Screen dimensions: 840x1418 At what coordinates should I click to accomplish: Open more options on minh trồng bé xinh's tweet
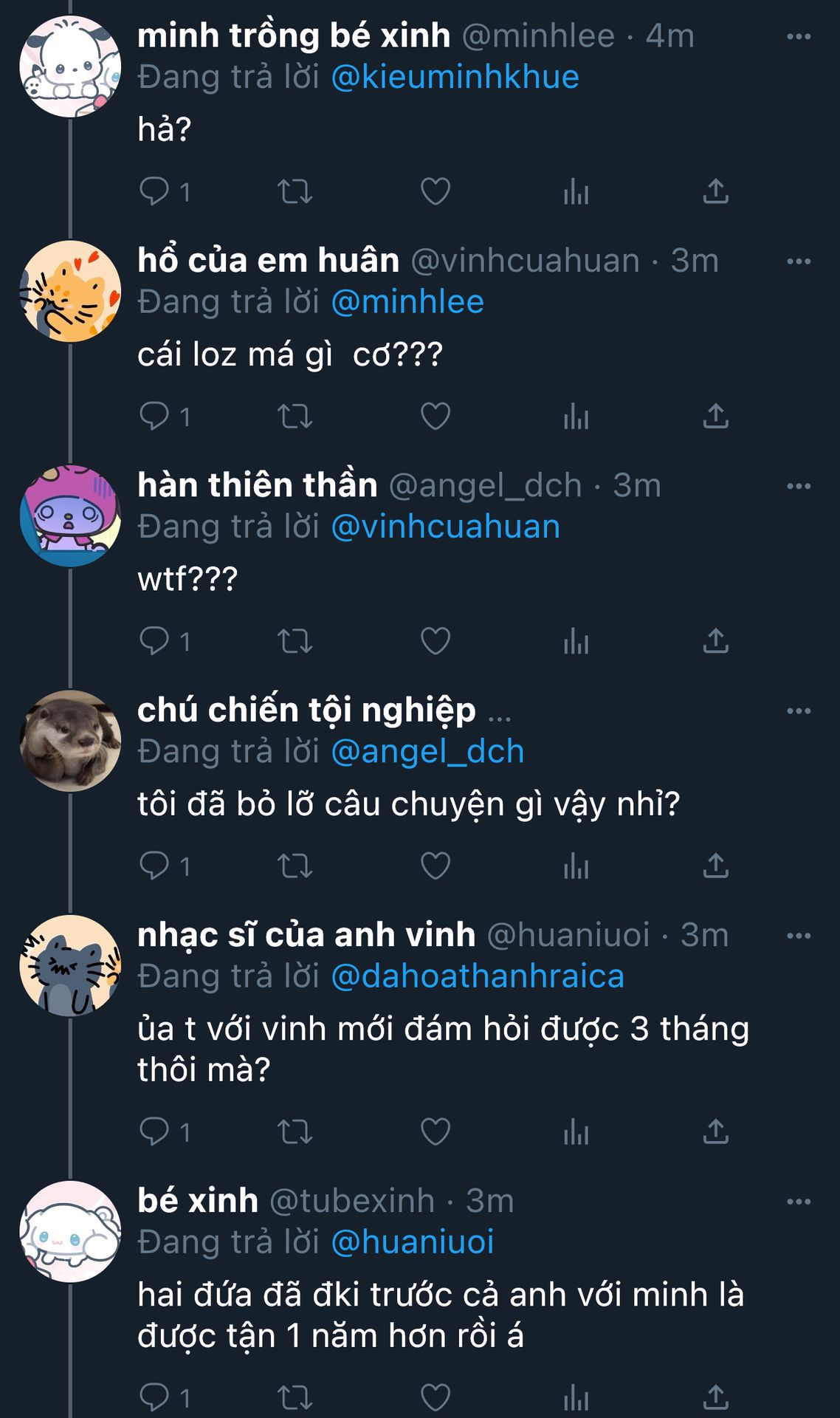pos(799,36)
